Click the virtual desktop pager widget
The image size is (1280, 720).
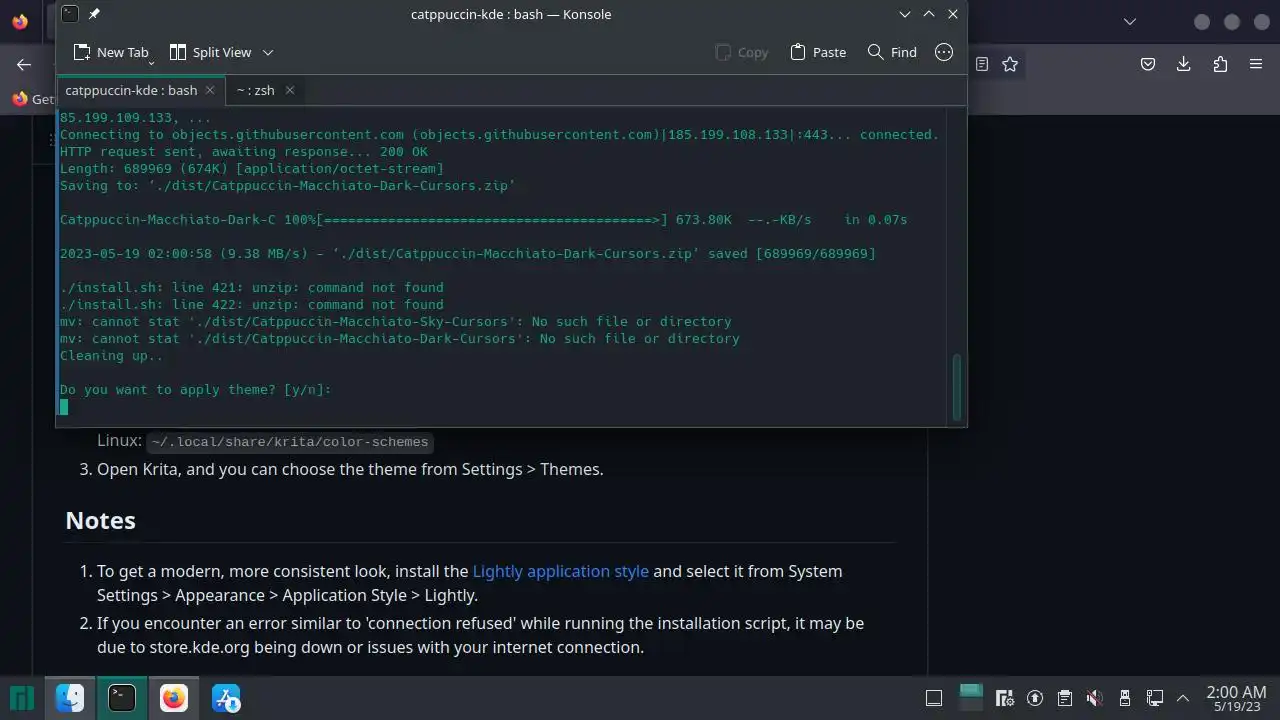(971, 698)
